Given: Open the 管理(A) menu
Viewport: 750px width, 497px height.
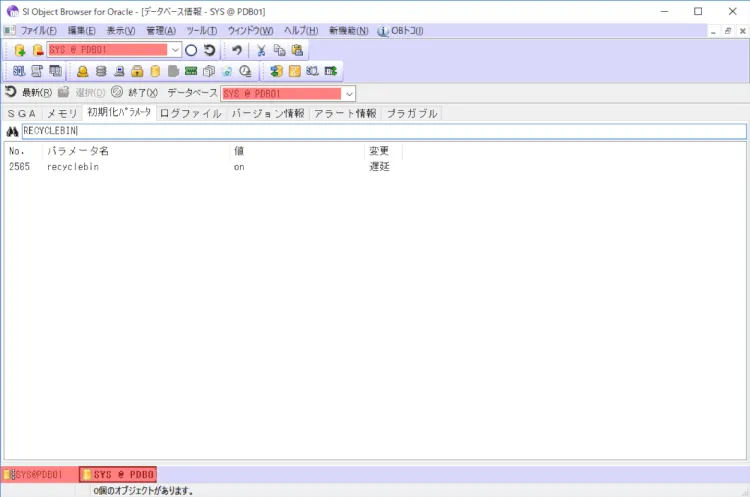Looking at the screenshot, I should [x=161, y=31].
